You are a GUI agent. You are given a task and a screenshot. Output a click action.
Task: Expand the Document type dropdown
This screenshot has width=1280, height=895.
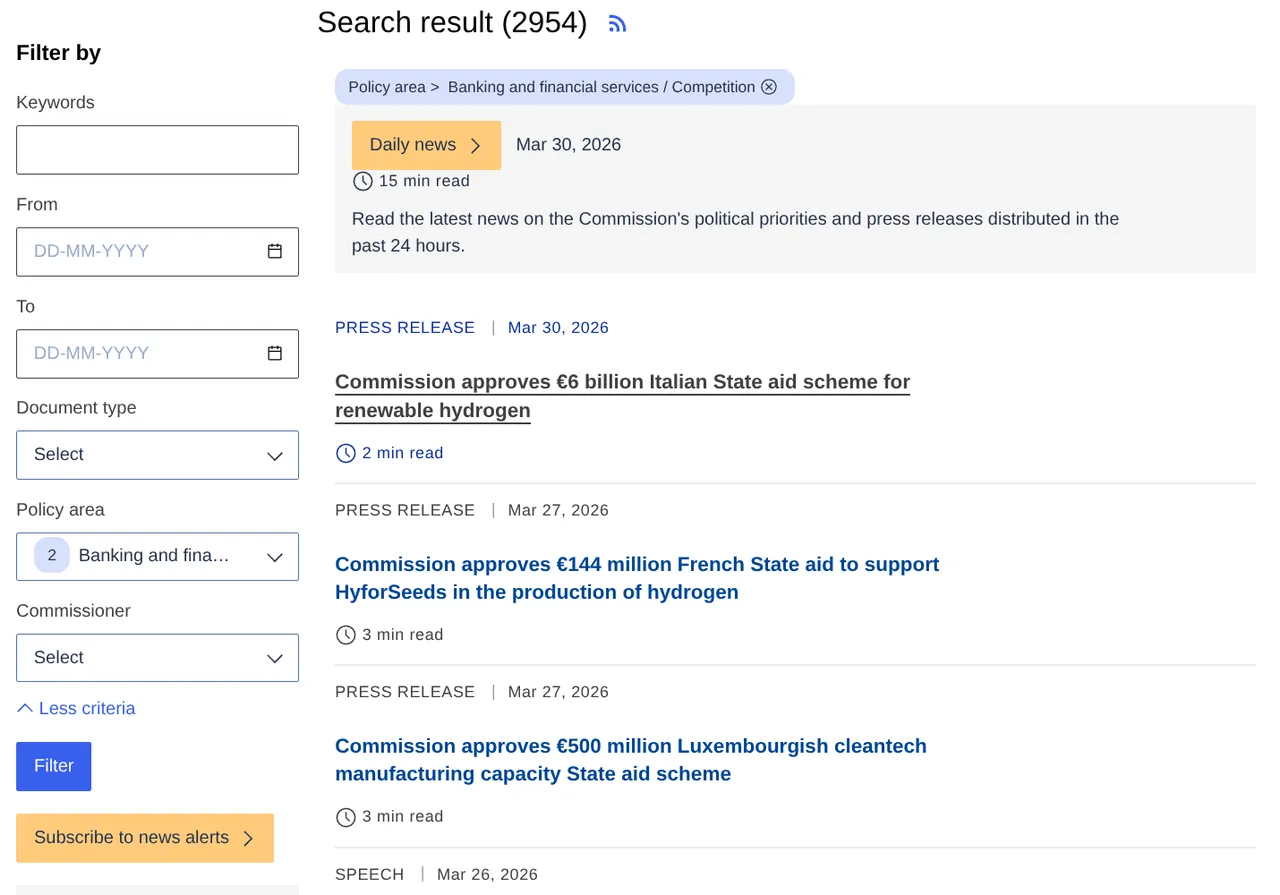[x=157, y=455]
